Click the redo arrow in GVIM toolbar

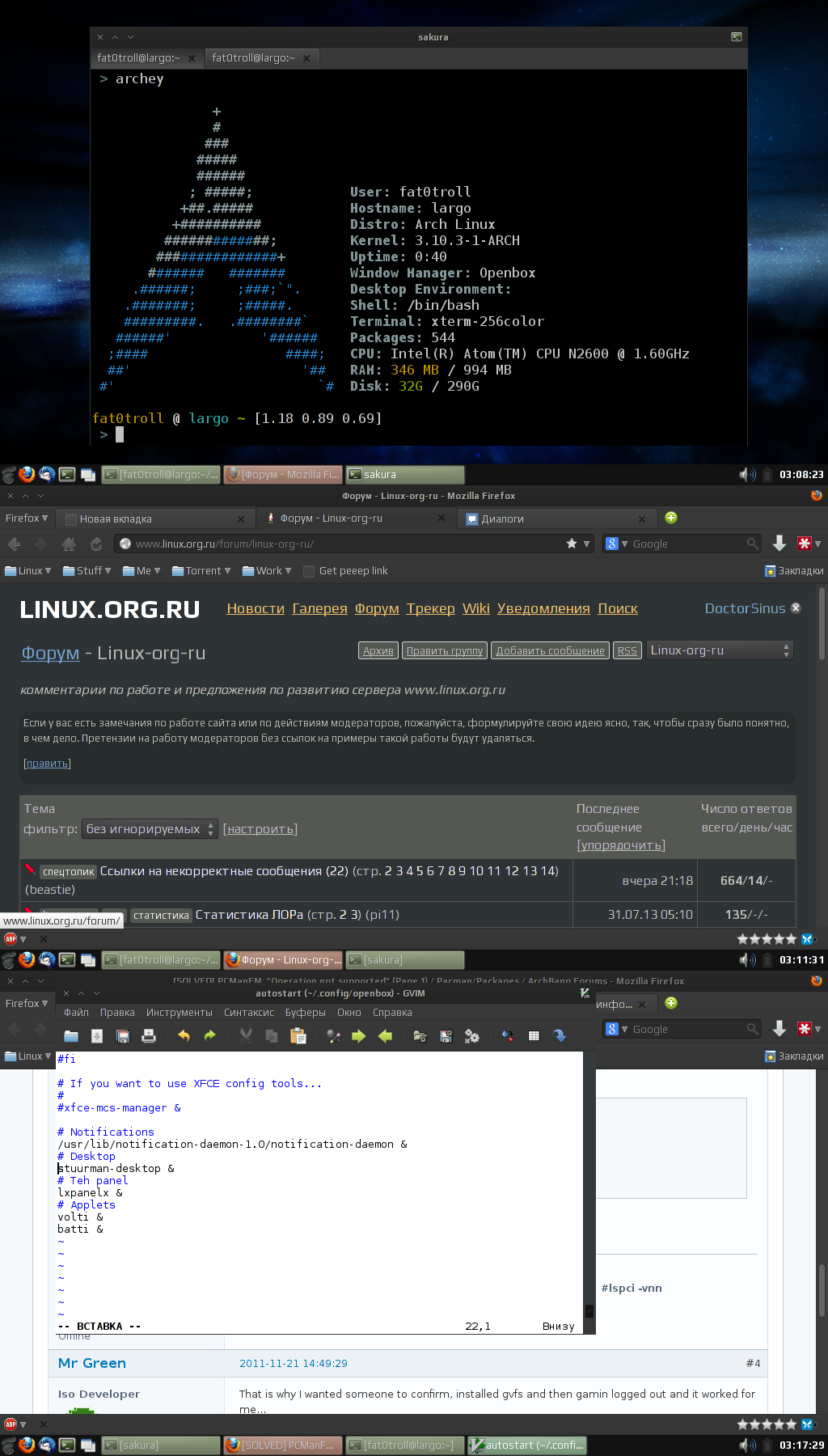[210, 1035]
